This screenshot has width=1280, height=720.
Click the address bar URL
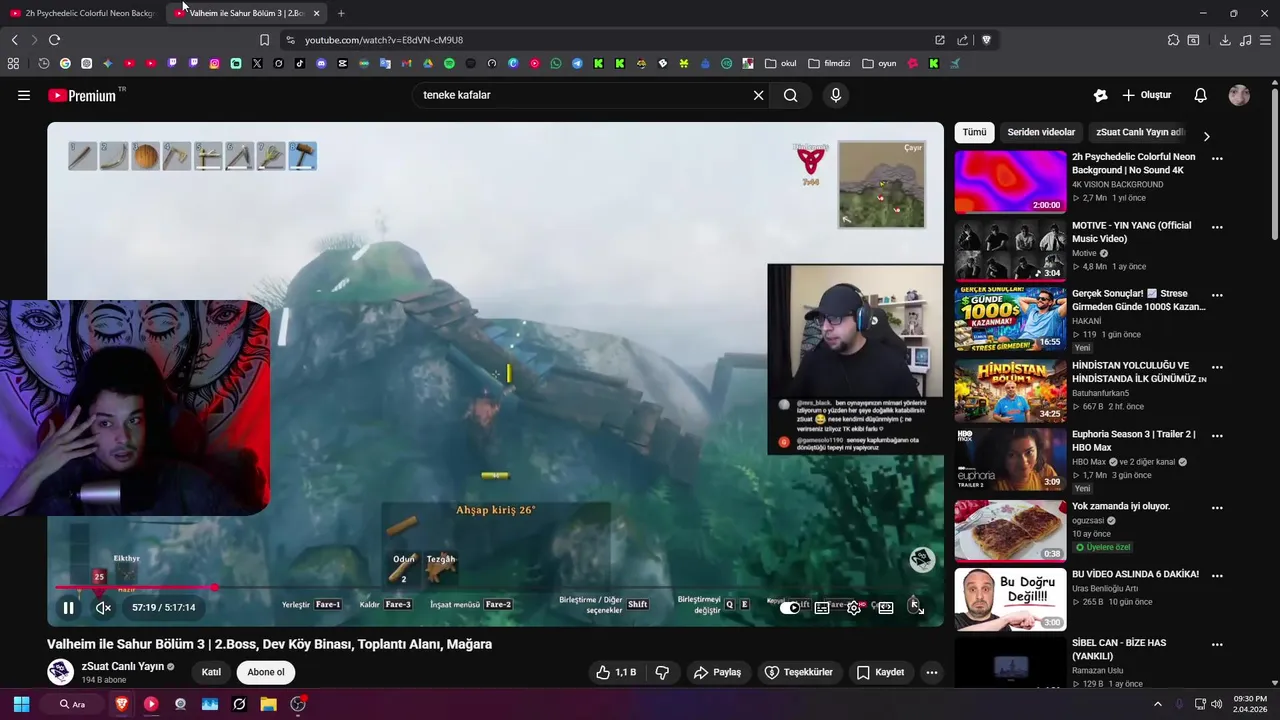[x=384, y=40]
